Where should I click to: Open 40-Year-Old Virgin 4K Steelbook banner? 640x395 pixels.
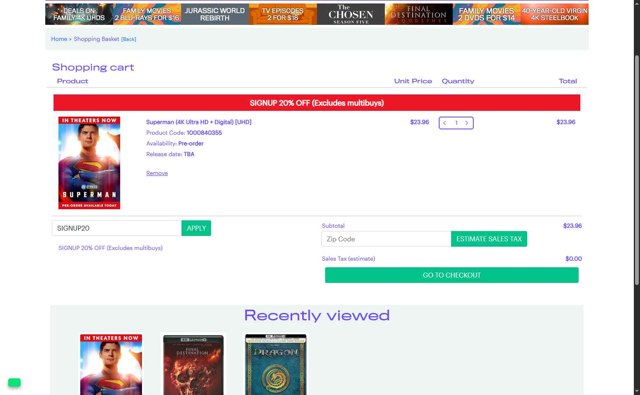click(555, 14)
